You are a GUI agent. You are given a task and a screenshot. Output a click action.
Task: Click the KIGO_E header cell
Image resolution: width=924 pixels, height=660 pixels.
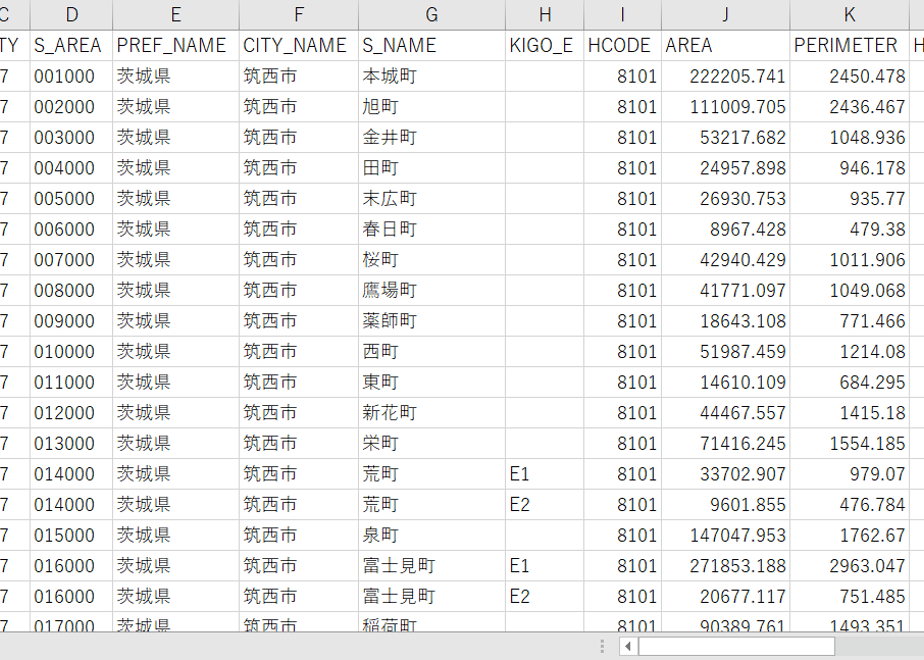[544, 45]
